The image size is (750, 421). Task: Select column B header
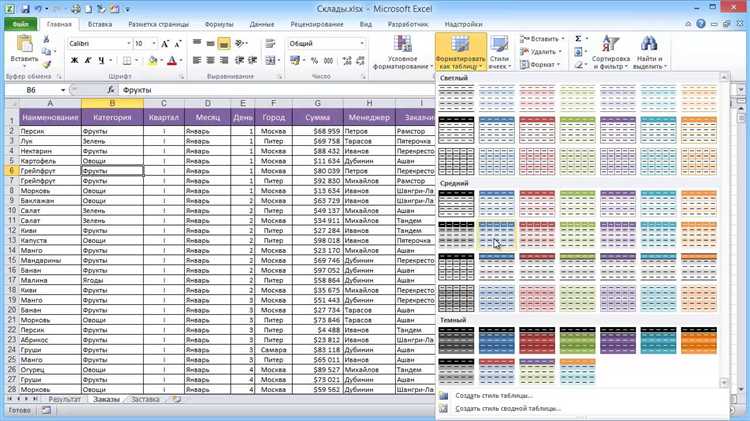point(112,103)
